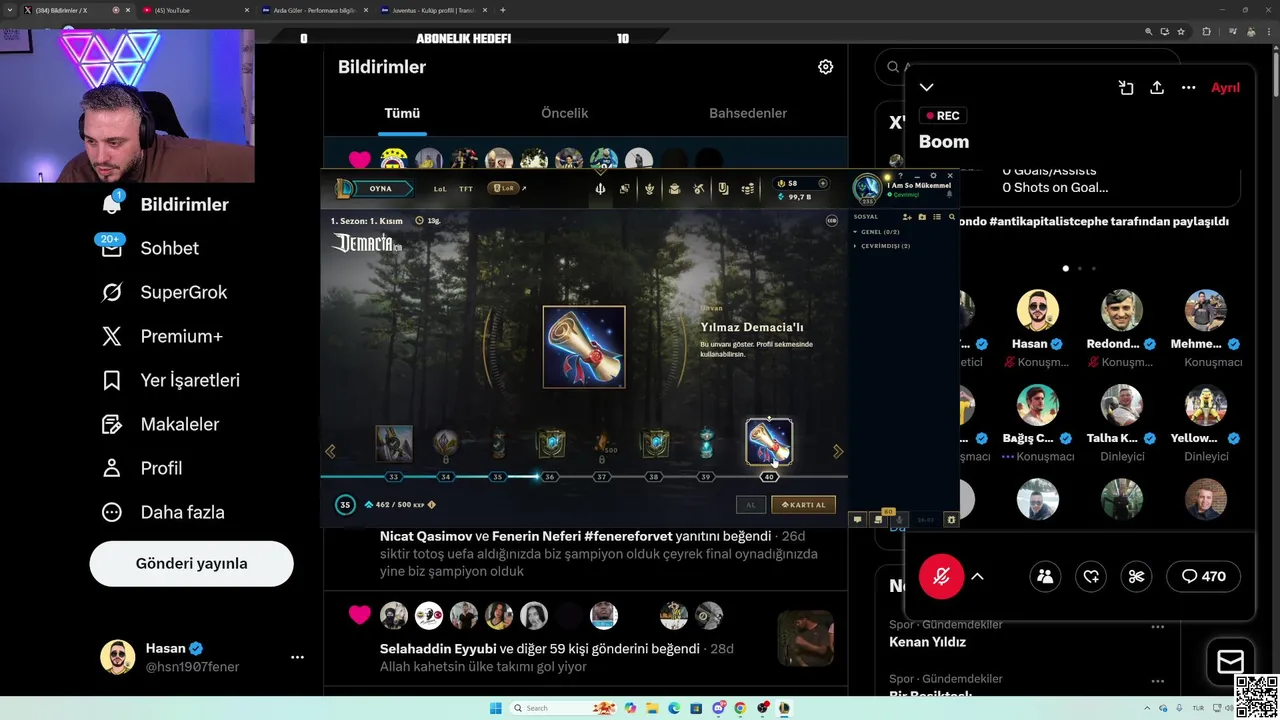Open Hasan account switcher menu dots
Viewport: 1280px width, 720px height.
coord(297,657)
